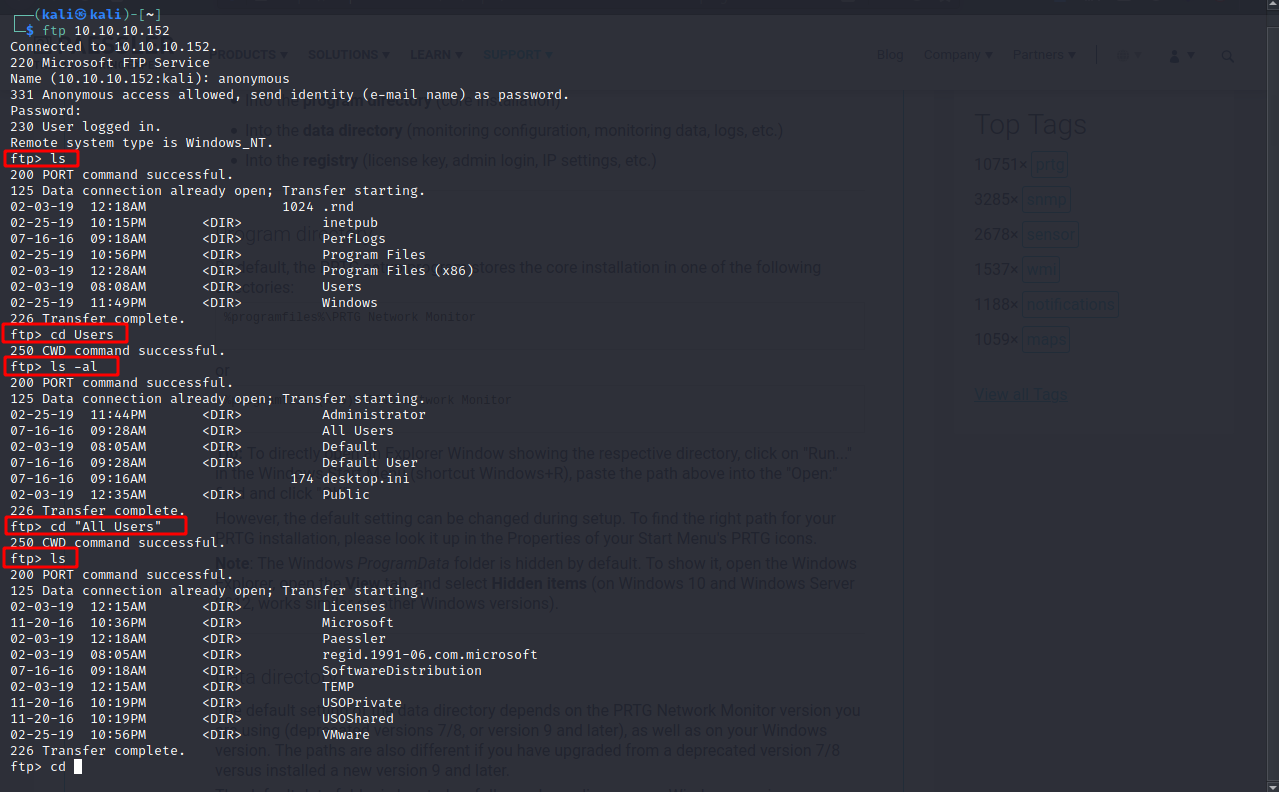Screen dimensions: 1279x792
Task: Click the 'Name (10.10.10.152:kali): anonymous' line
Action: click(150, 79)
